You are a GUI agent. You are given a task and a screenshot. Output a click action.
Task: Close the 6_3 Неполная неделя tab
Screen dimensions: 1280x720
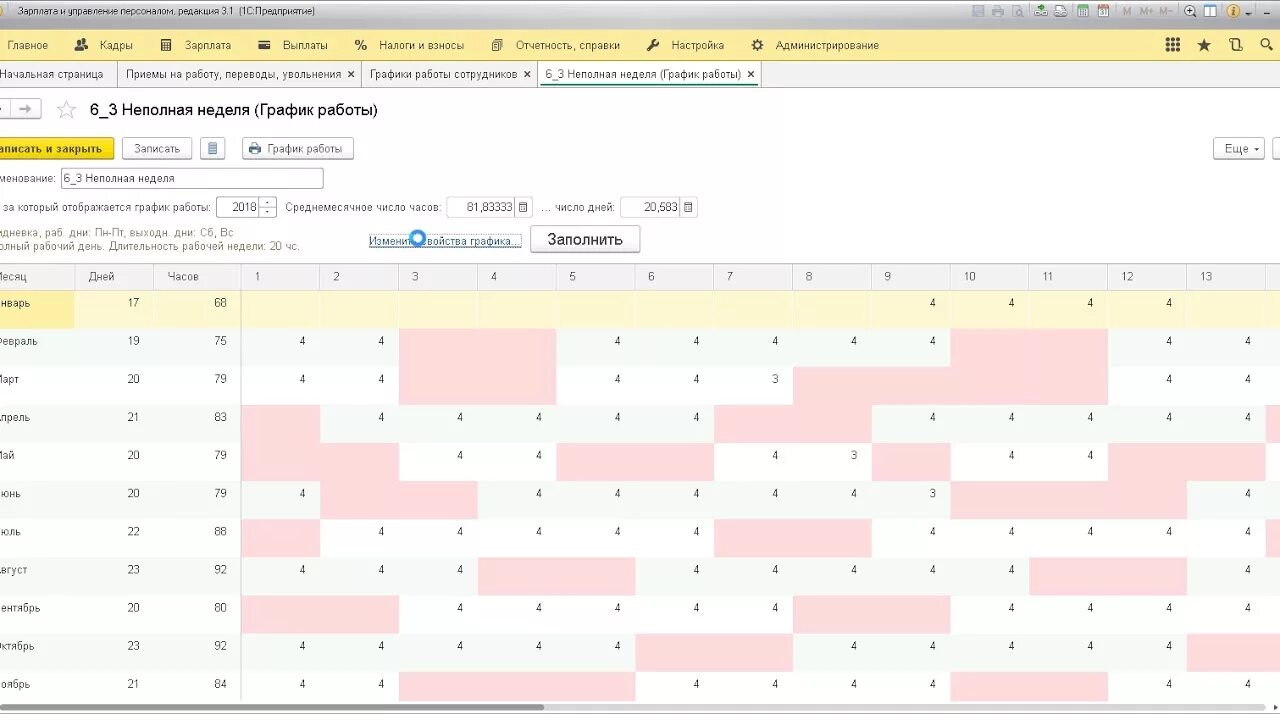pos(751,74)
